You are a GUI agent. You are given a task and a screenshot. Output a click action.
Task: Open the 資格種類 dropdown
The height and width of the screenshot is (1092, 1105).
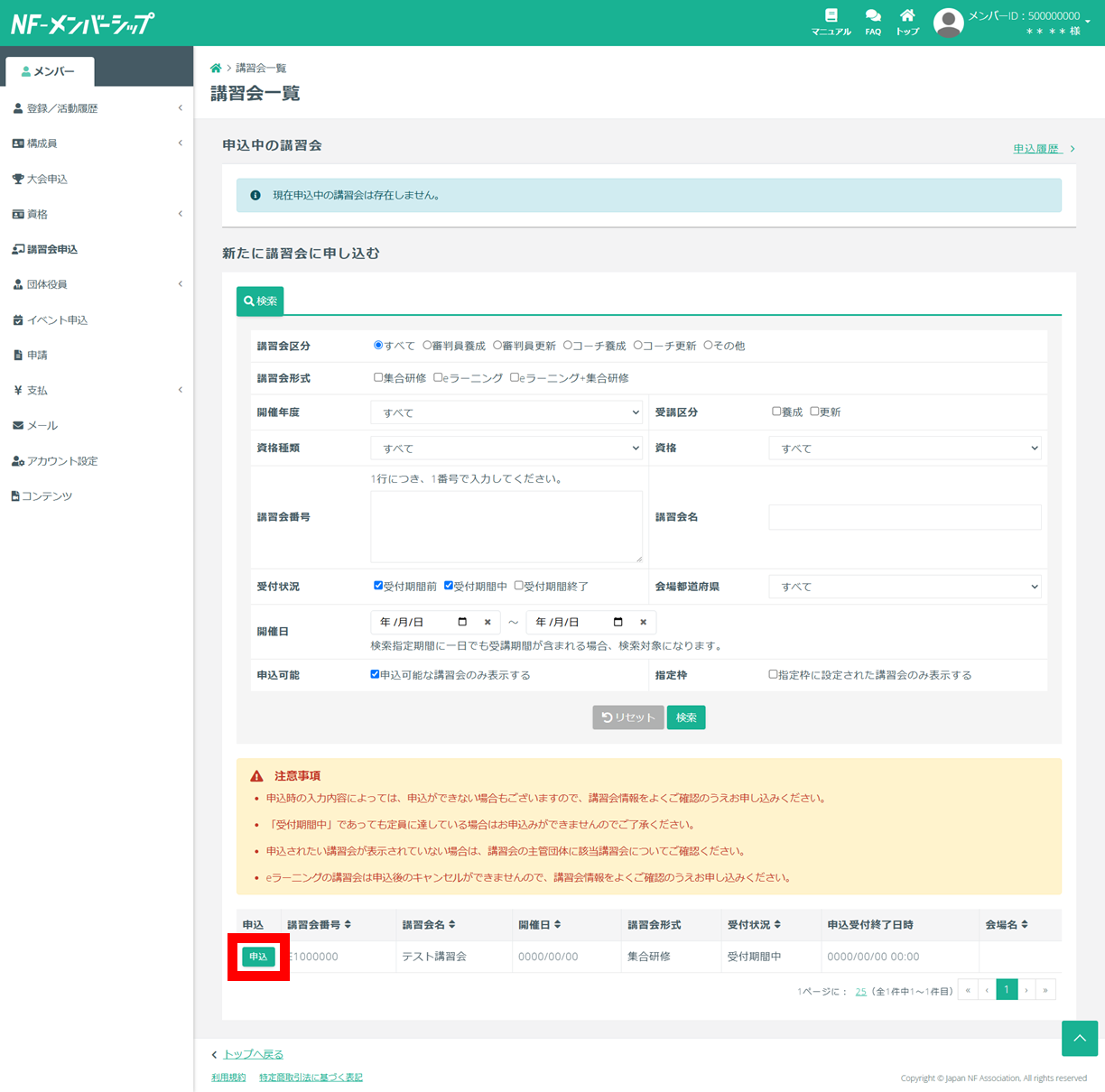[x=506, y=448]
